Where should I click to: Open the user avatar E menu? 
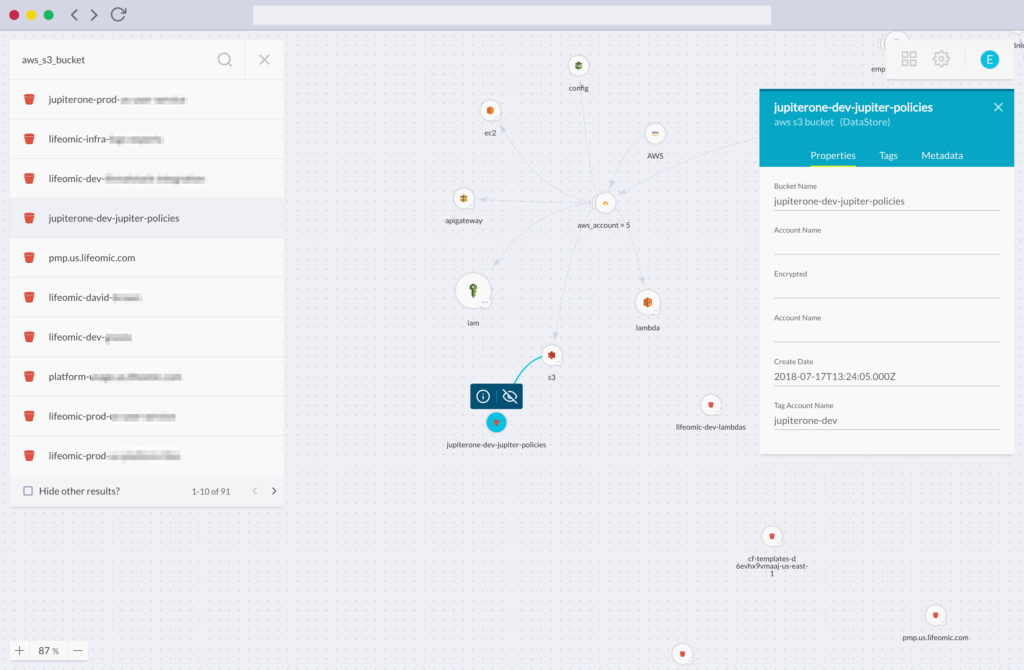[989, 59]
